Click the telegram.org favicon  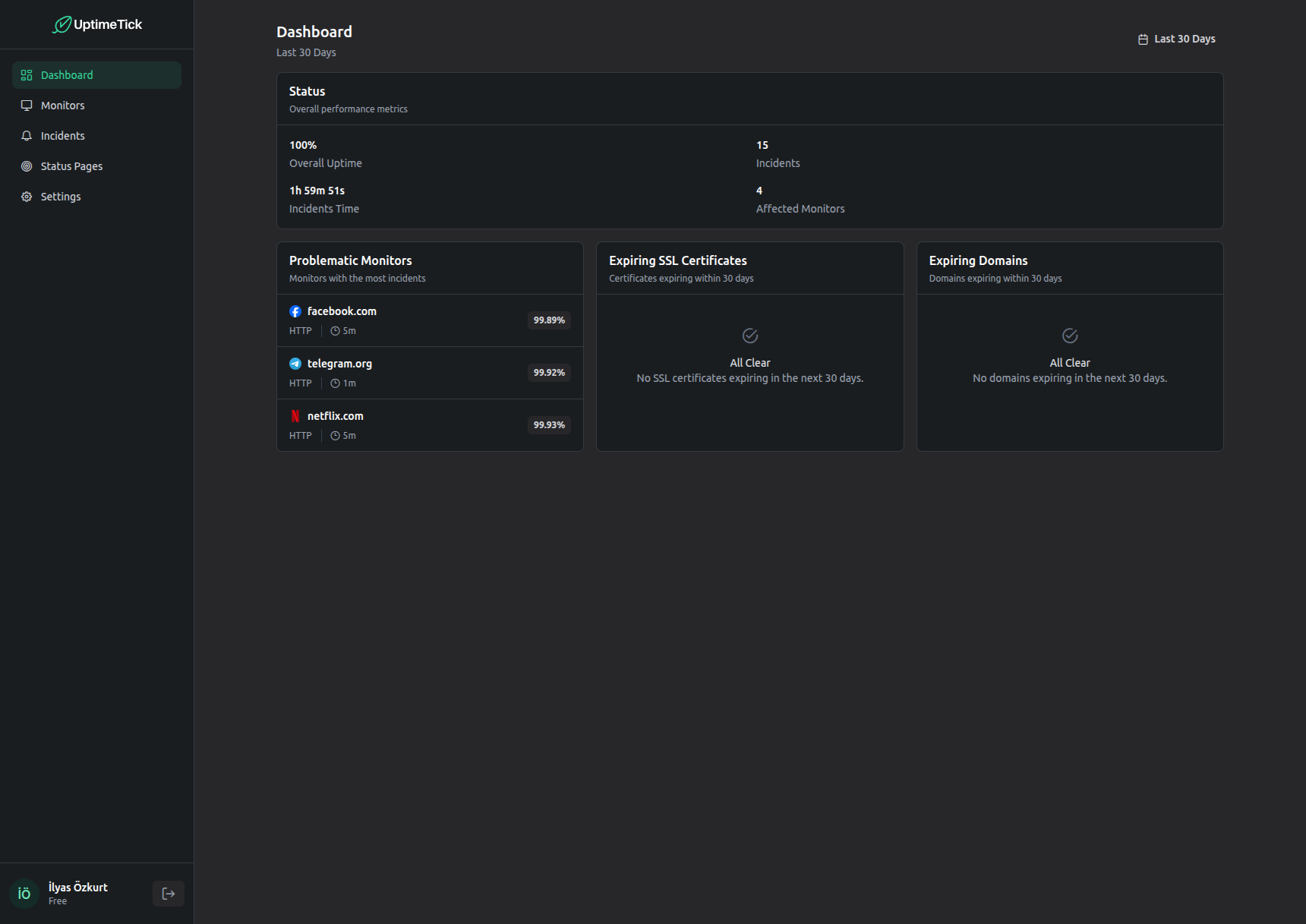pos(295,364)
